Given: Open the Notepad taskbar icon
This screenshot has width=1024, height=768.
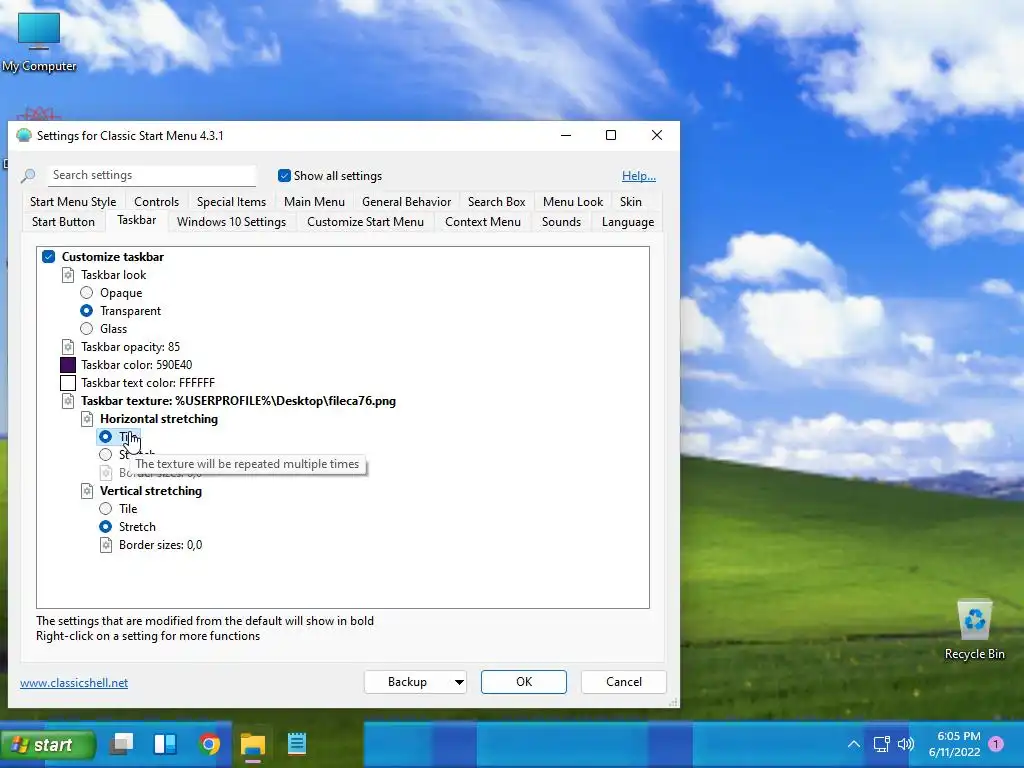Looking at the screenshot, I should [x=296, y=744].
